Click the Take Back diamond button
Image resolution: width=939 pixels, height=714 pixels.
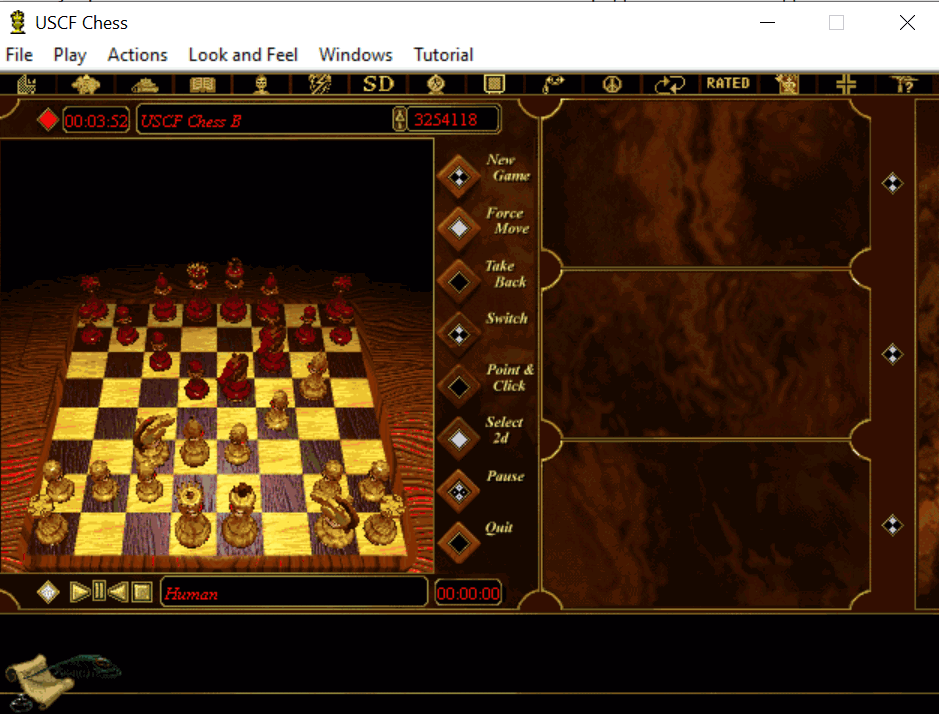[459, 281]
